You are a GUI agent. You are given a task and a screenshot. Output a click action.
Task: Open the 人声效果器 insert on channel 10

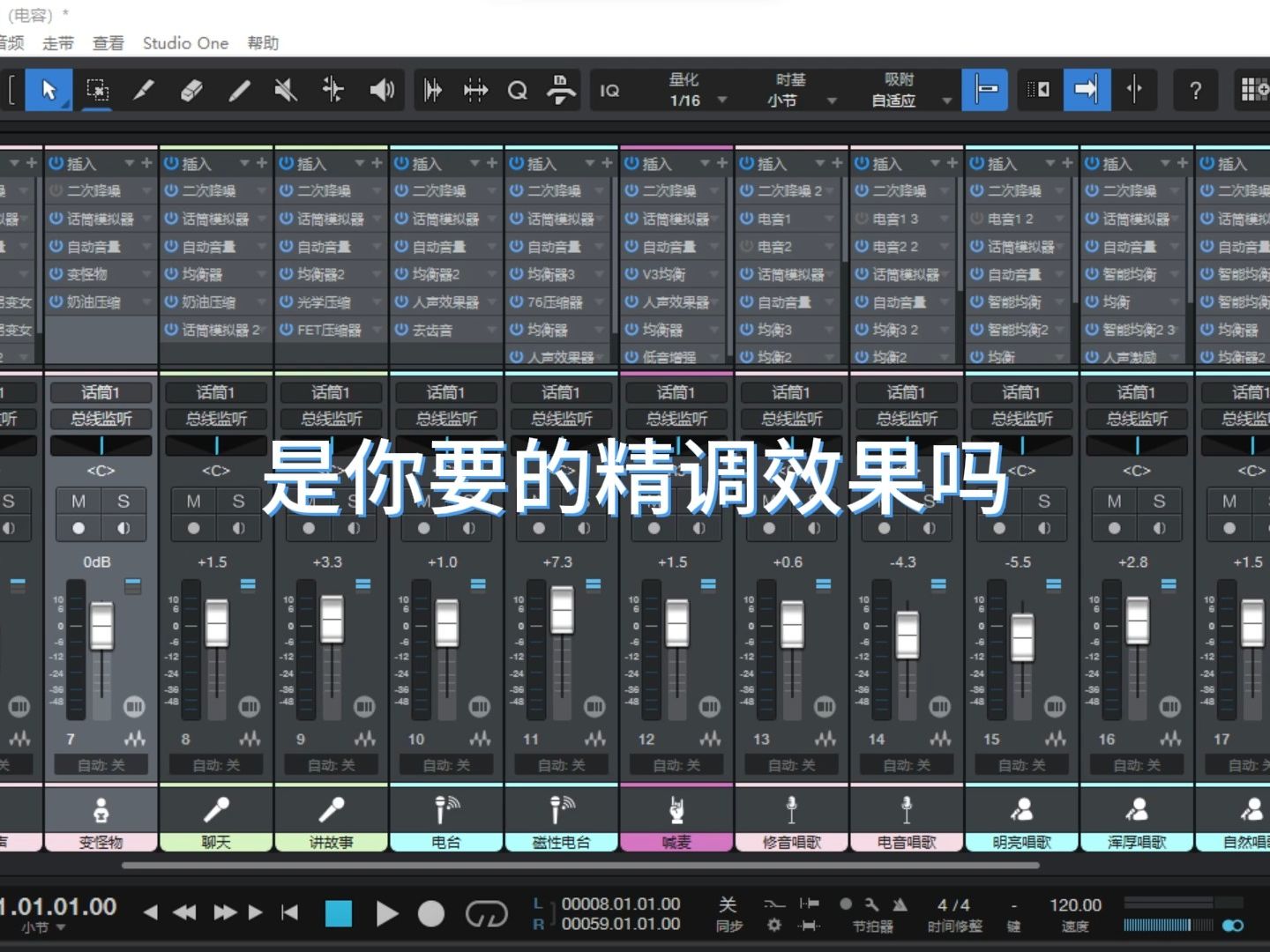446,301
